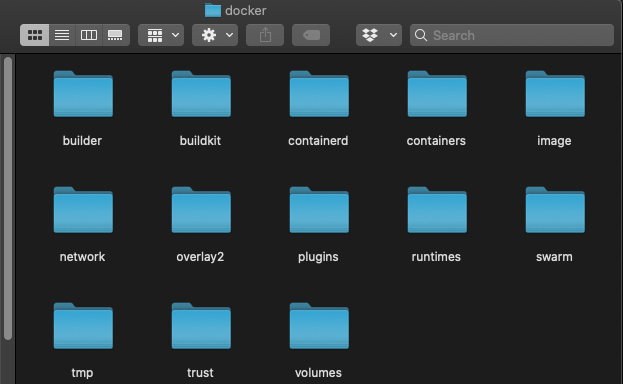Click the 'buildkit' name label
Image resolution: width=623 pixels, height=384 pixels.
[200, 141]
